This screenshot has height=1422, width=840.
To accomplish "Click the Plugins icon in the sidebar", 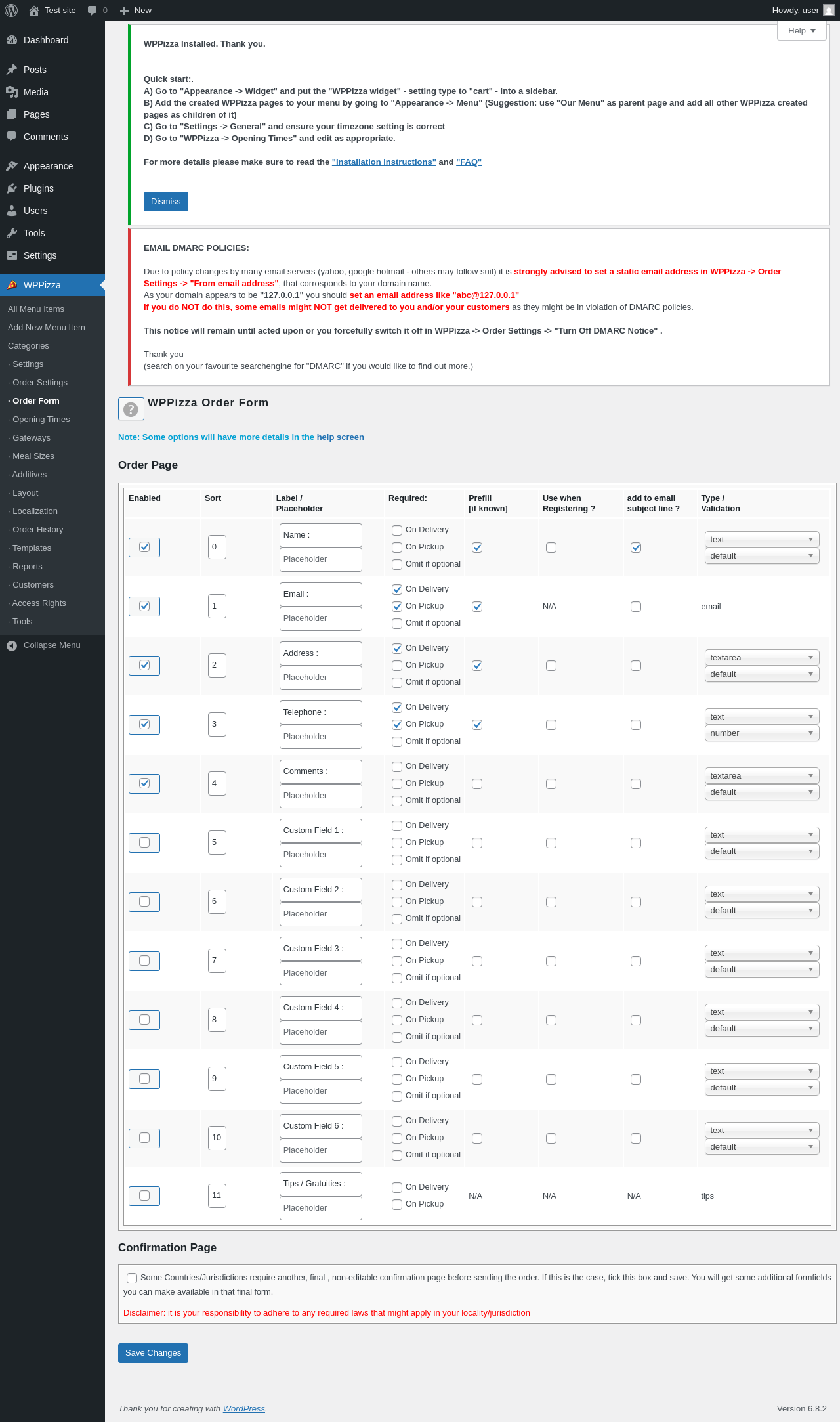I will (x=12, y=188).
